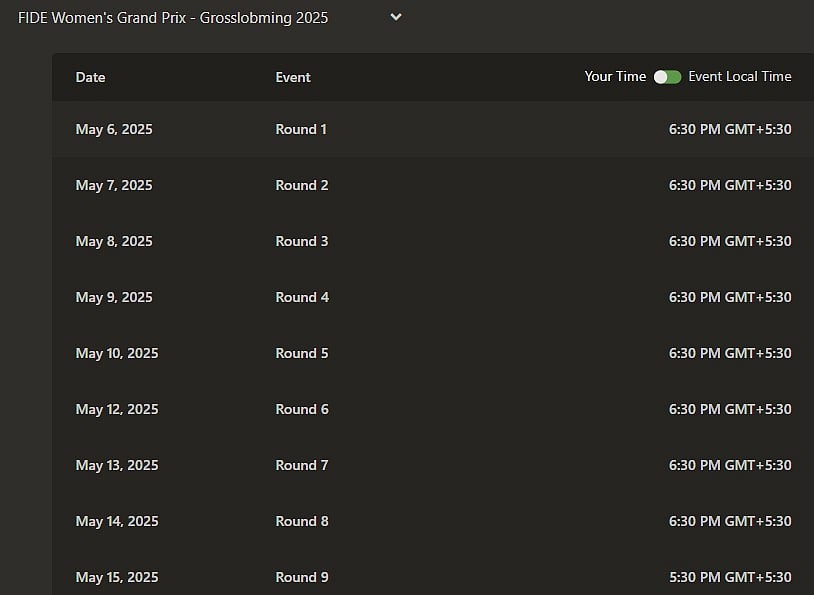The image size is (814, 595).
Task: Open Round 7 entry
Action: 302,466
